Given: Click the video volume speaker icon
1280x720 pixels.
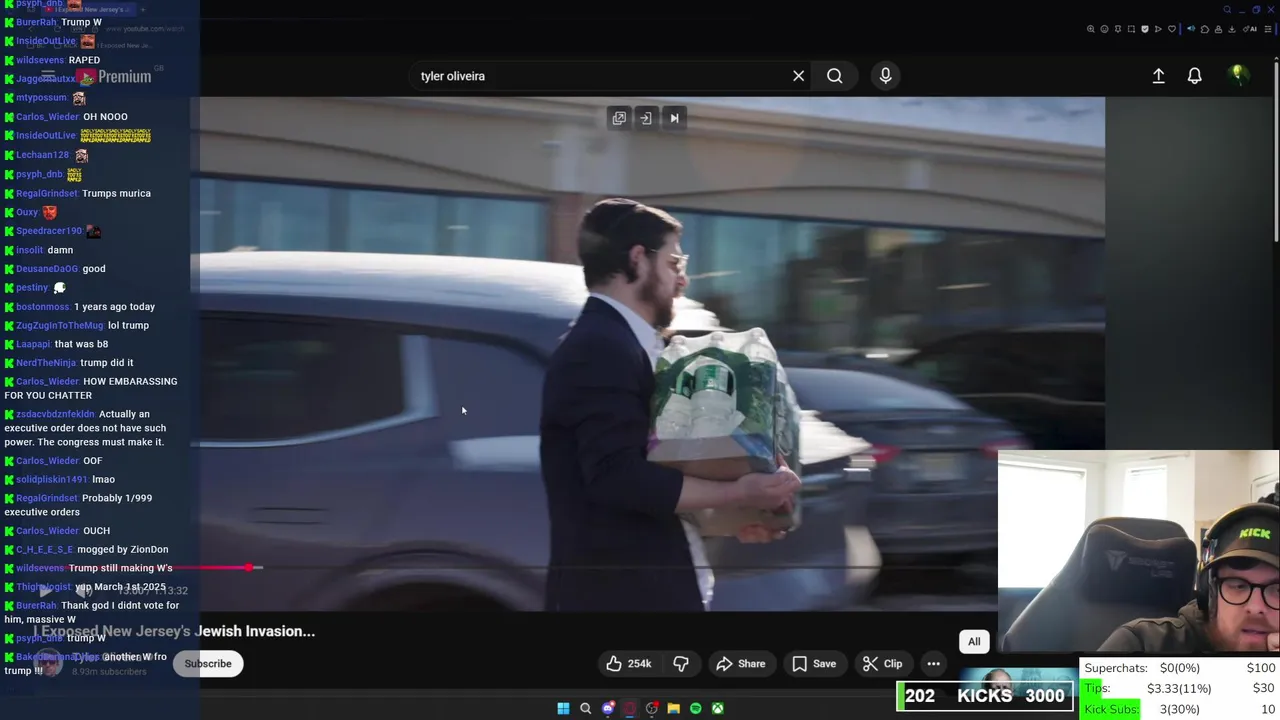Looking at the screenshot, I should pos(84,591).
